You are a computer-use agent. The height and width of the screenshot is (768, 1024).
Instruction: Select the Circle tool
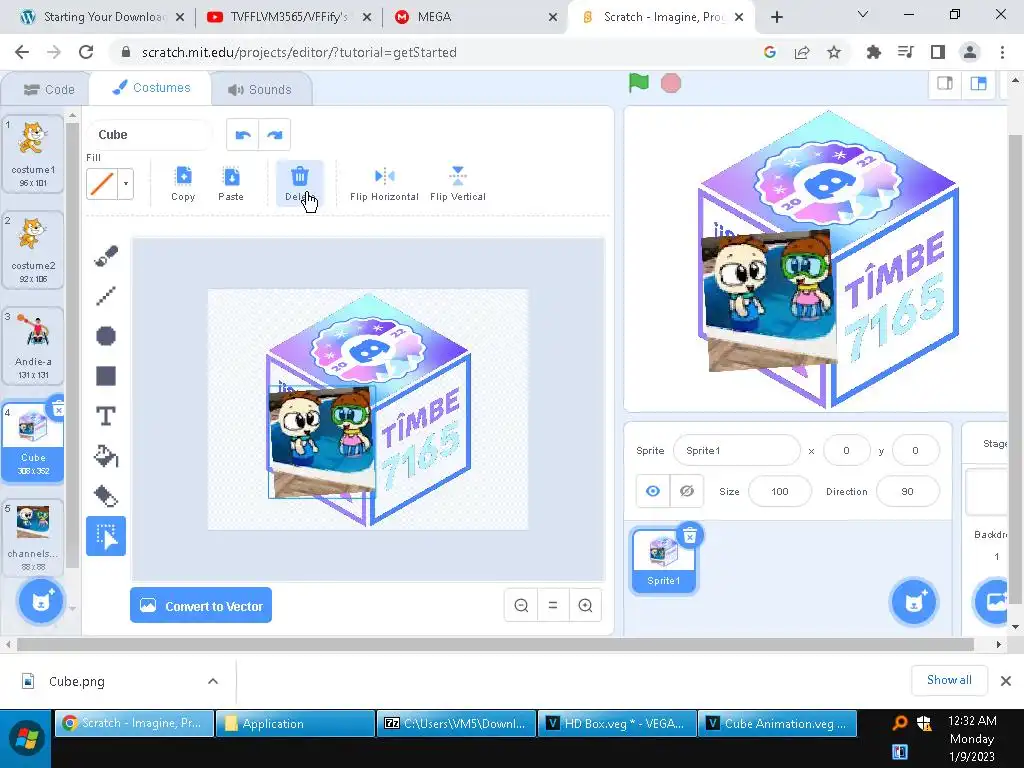coord(106,336)
